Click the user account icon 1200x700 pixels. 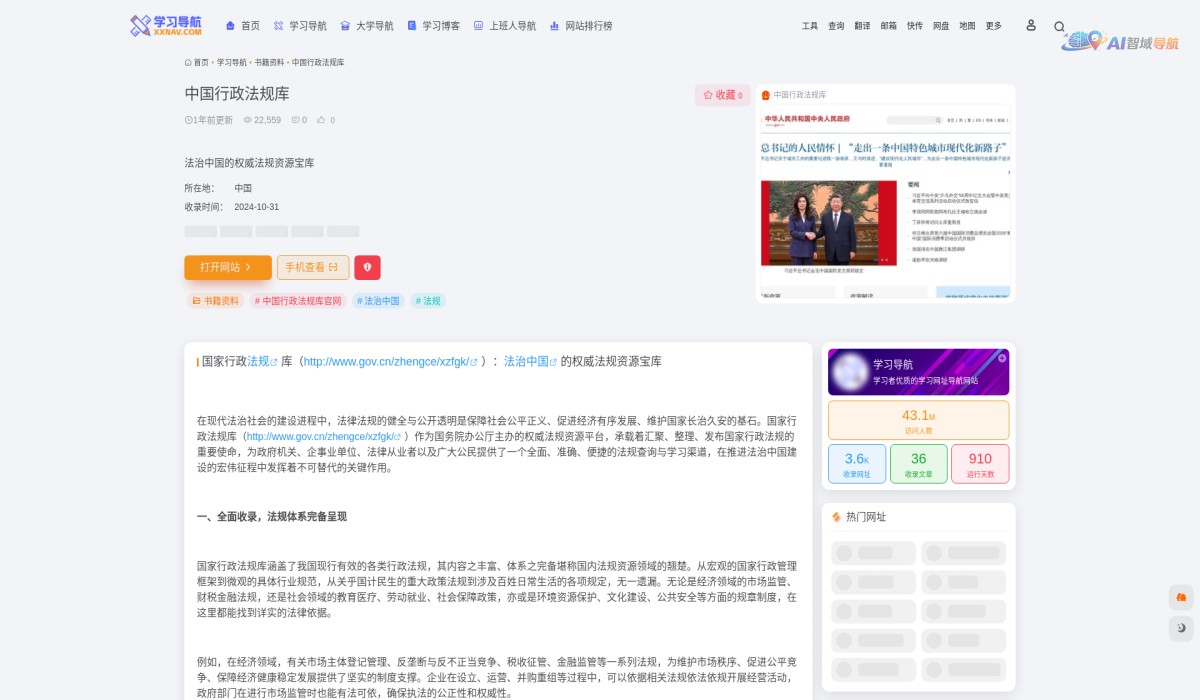(x=1031, y=26)
